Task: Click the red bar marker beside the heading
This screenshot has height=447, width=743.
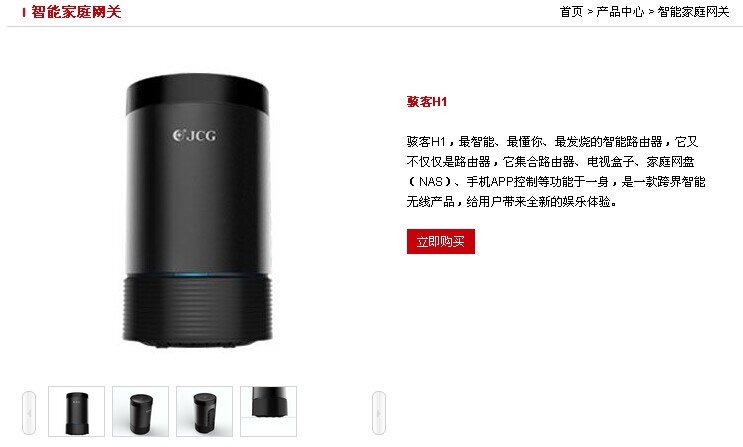Action: (x=24, y=12)
